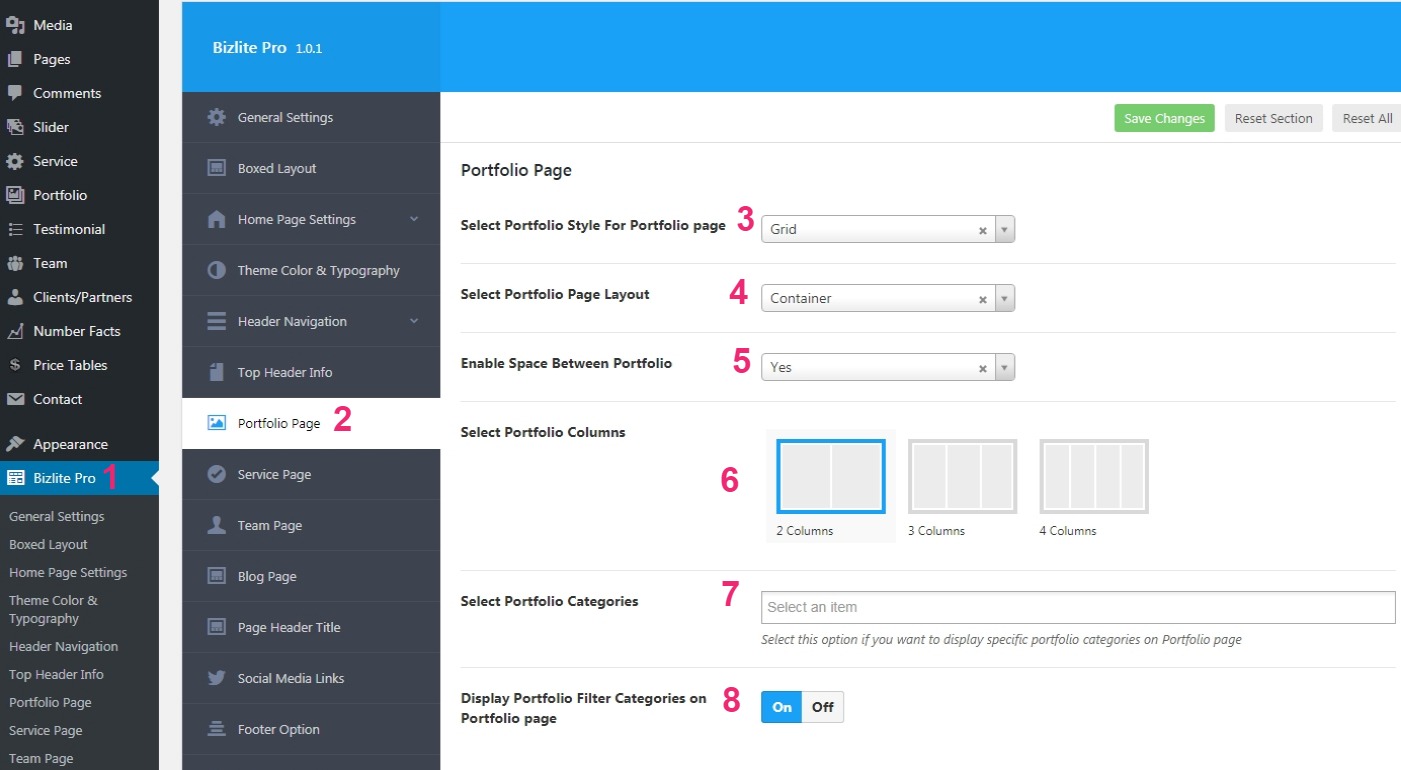Screen dimensions: 1401x770
Task: Clear the Container selection with x
Action: pos(983,299)
